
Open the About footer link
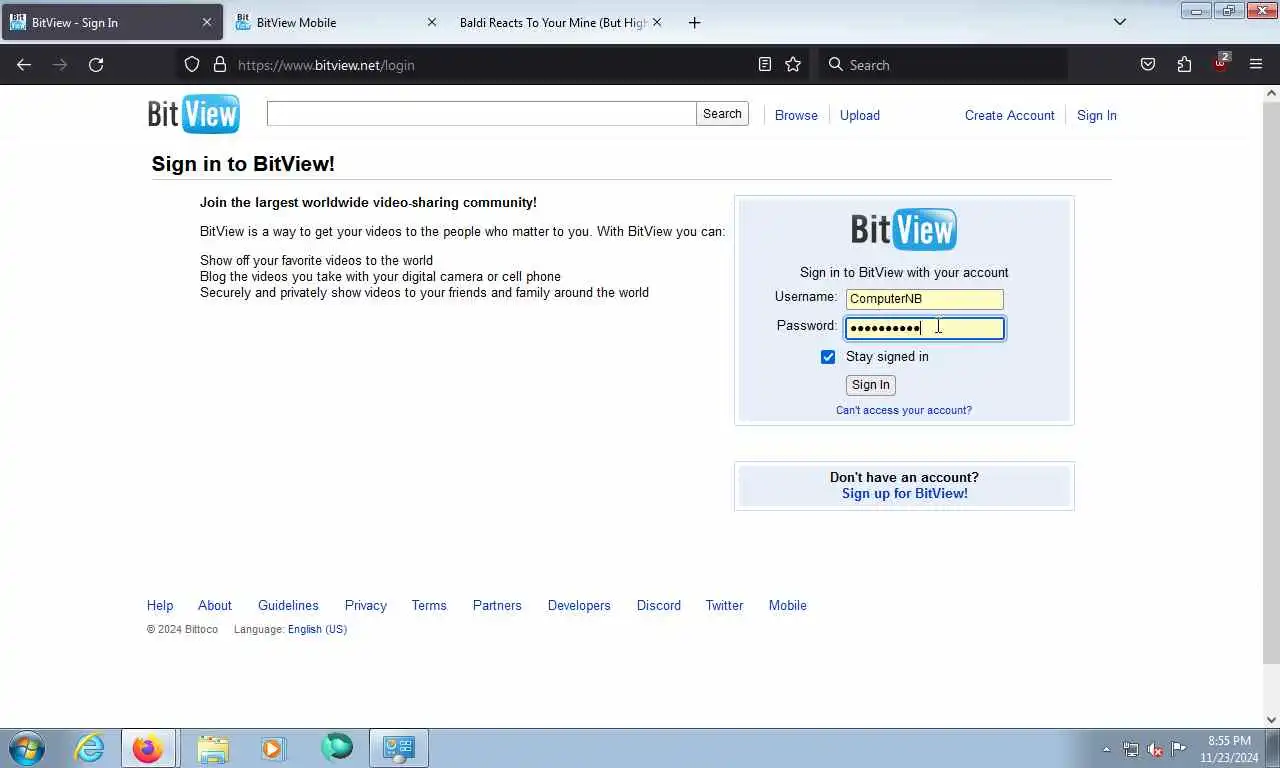point(215,605)
